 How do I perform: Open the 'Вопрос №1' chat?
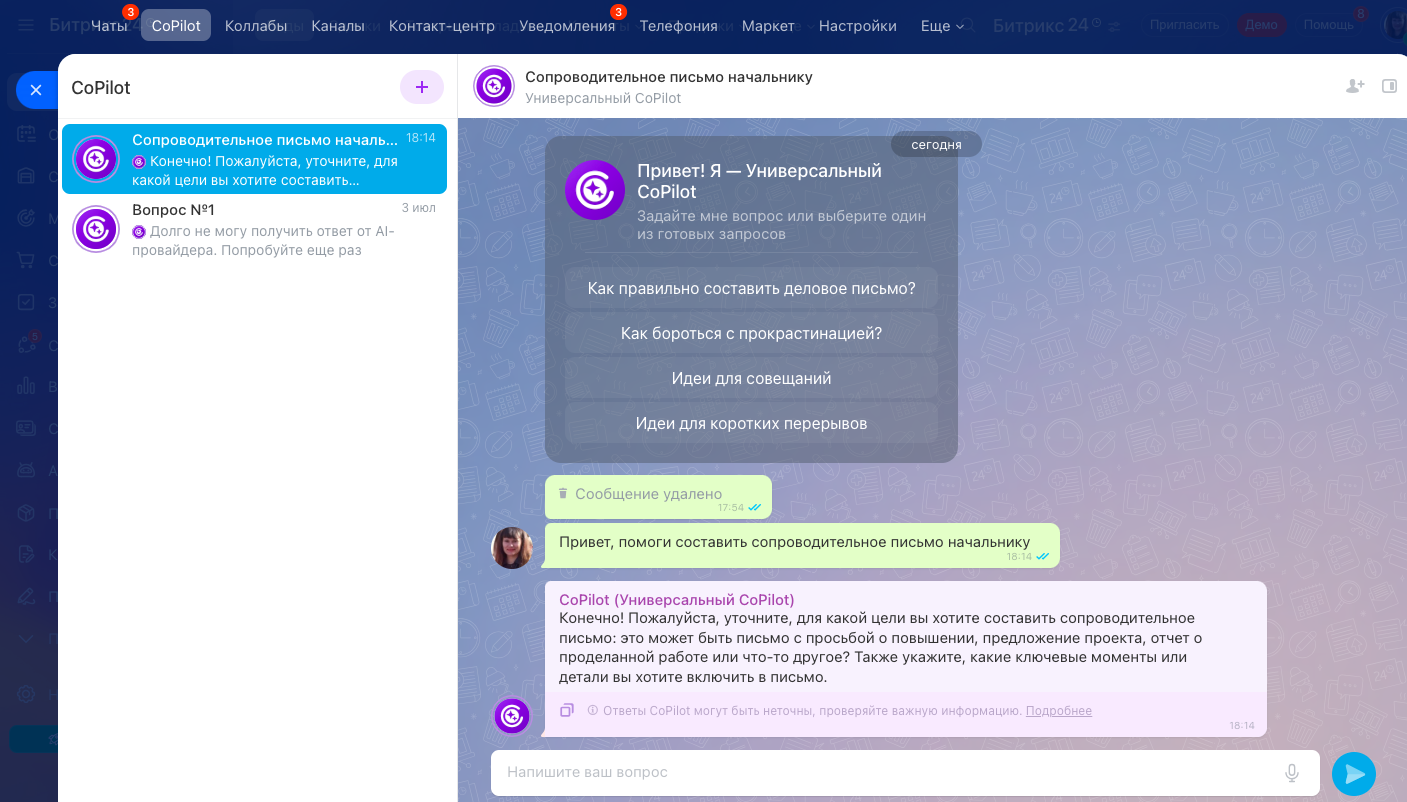tap(254, 229)
